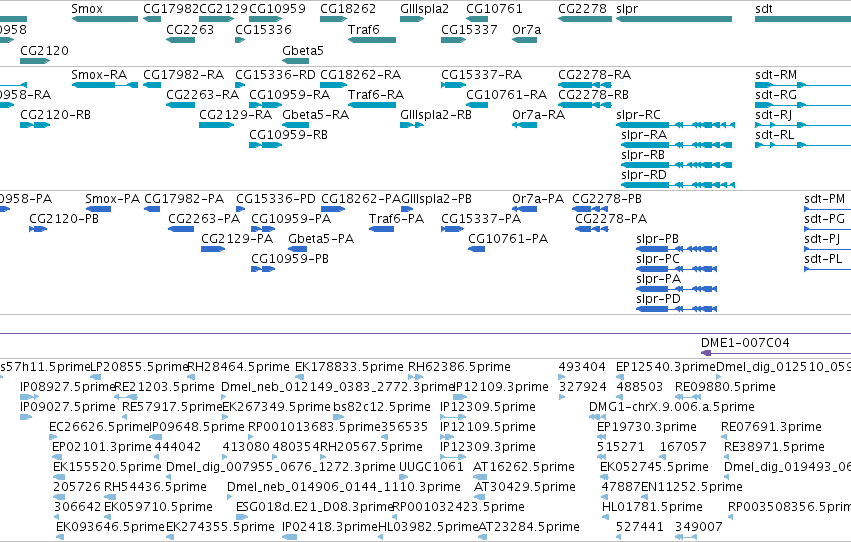Click the EP19730.3prime EST
The height and width of the screenshot is (542, 851).
coord(601,437)
